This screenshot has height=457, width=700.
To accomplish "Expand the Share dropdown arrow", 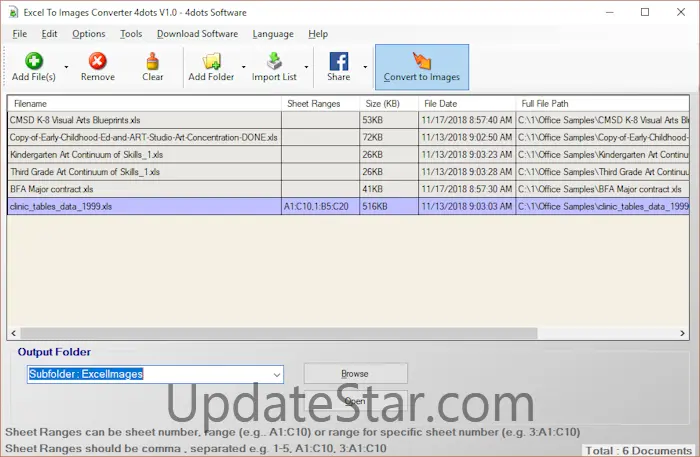I will [x=365, y=67].
